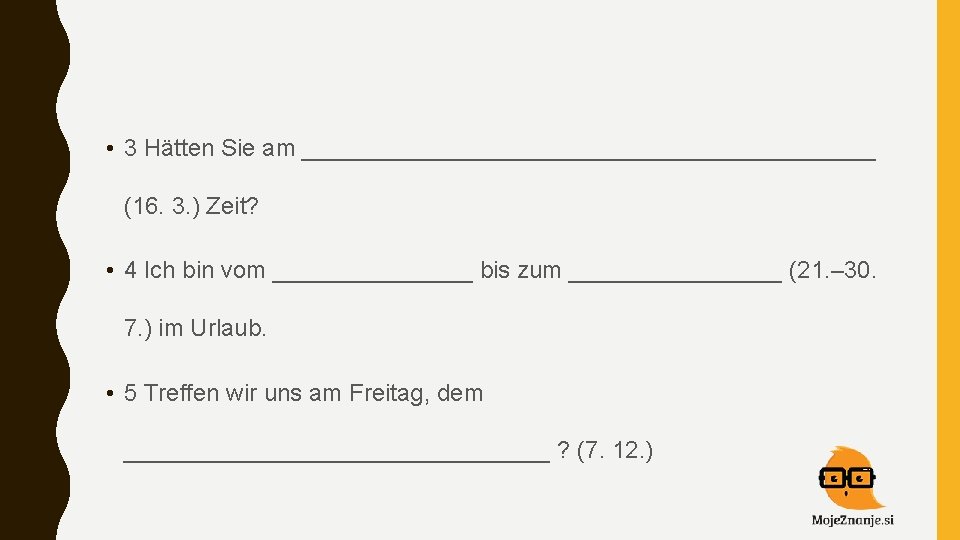Click the blank line before '? (7. 12.)'

pyautogui.click(x=337, y=460)
